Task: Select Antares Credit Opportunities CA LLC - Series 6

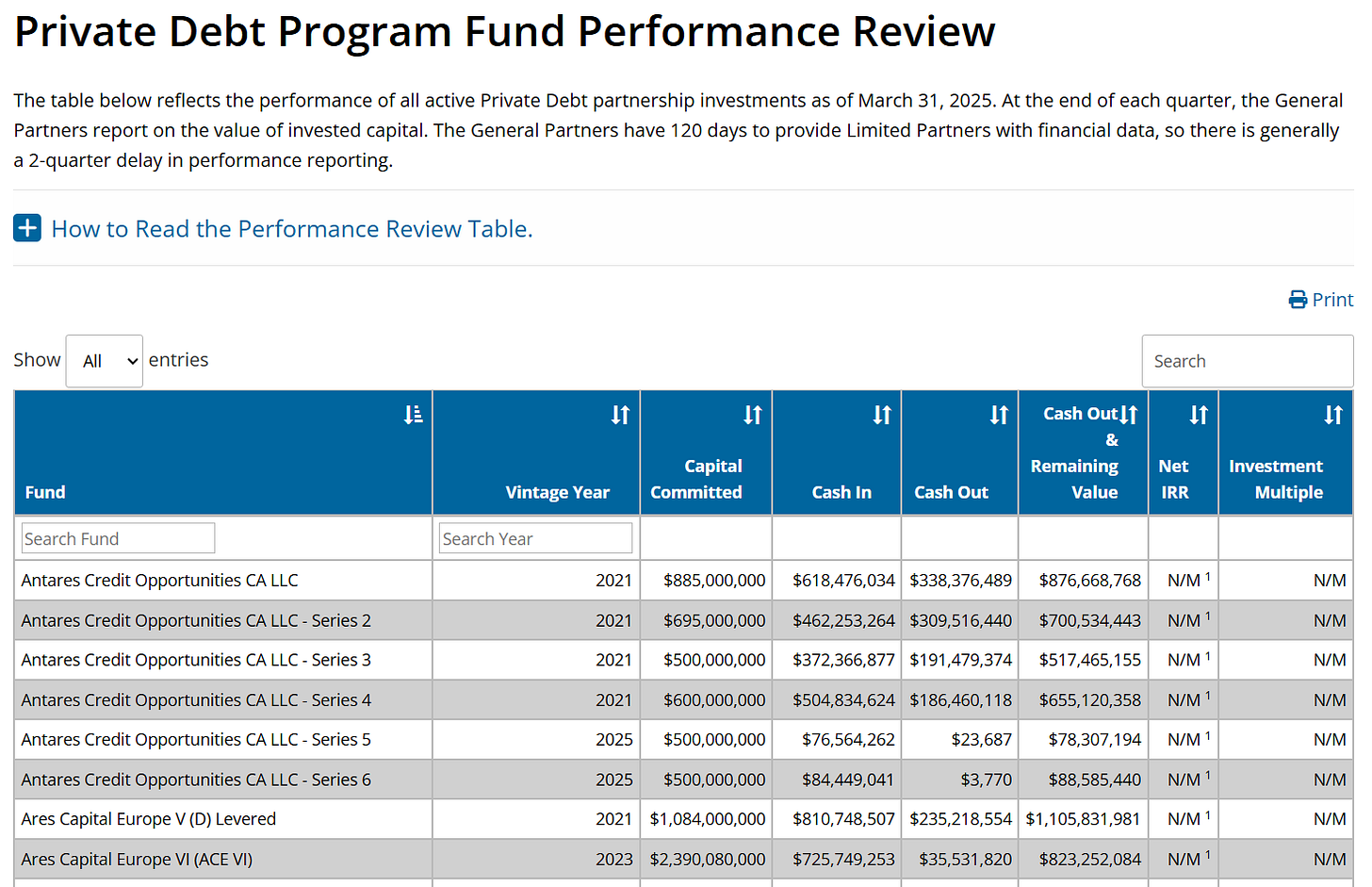Action: tap(196, 780)
